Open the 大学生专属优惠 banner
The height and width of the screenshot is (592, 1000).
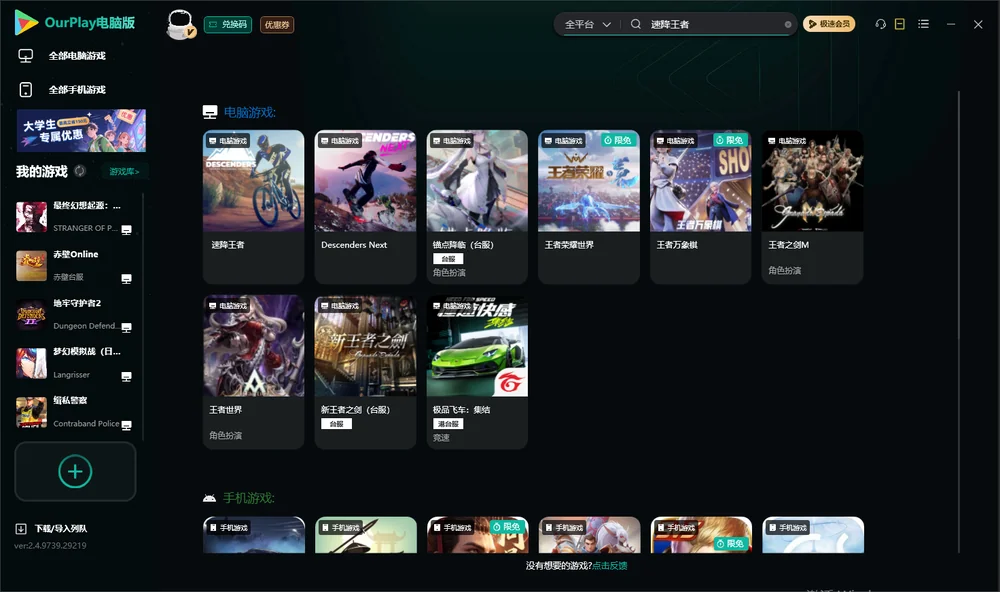81,130
